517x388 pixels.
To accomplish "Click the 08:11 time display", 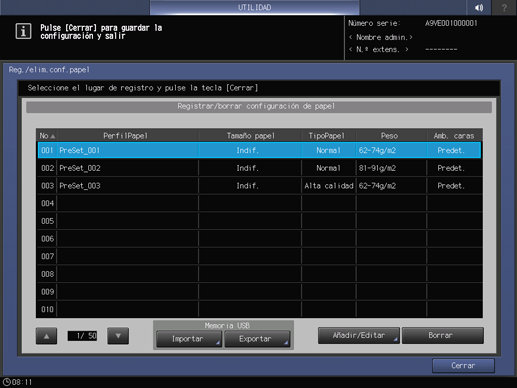I will coord(22,382).
